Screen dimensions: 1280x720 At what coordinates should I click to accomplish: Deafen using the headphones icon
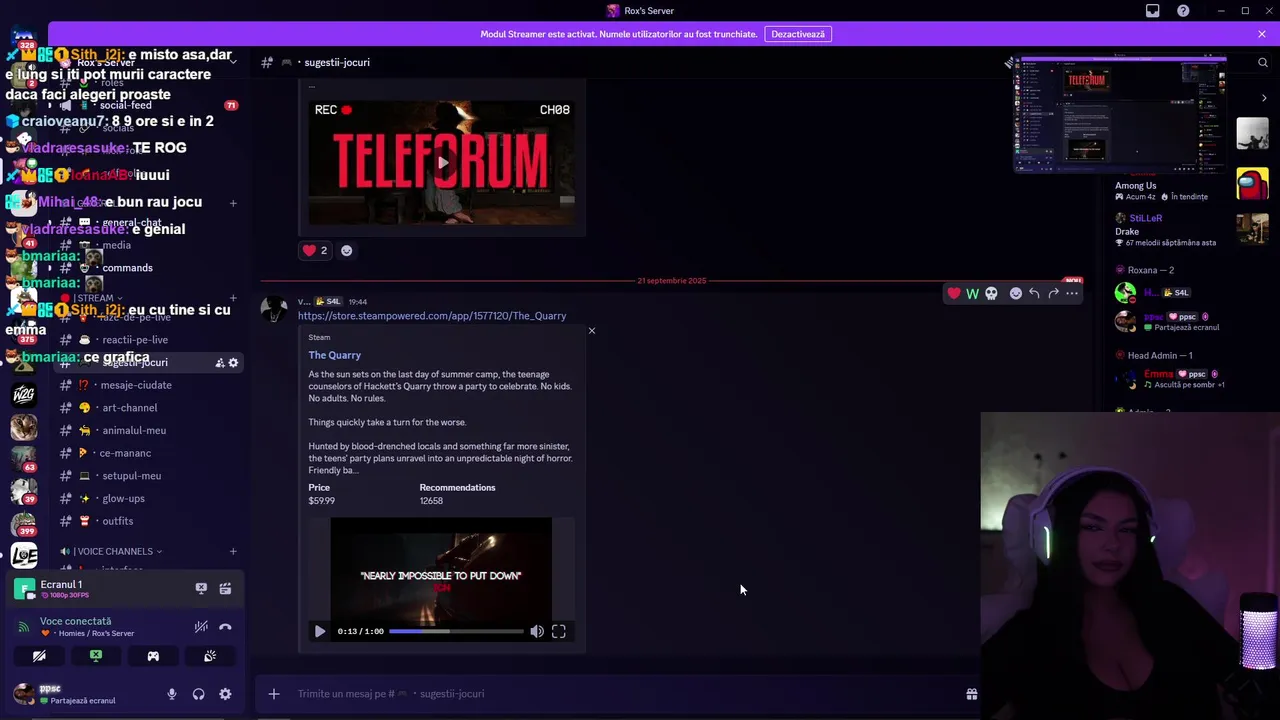pyautogui.click(x=198, y=694)
